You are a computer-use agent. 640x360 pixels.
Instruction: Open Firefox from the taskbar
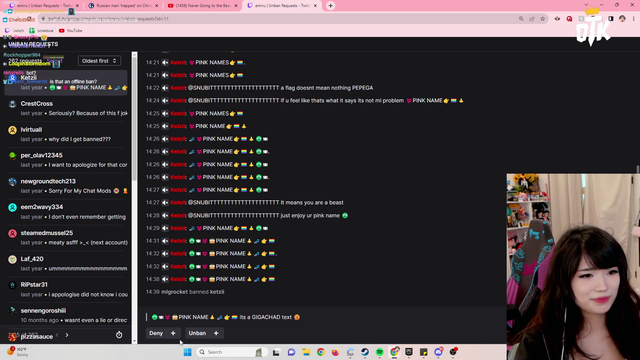336,352
